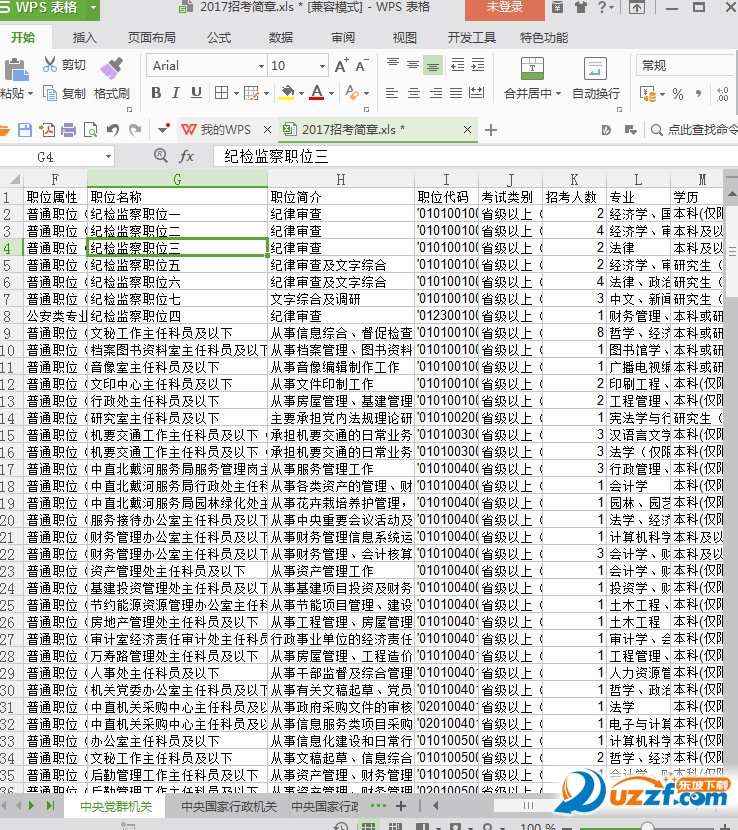Decrease font size with A- icon

362,66
